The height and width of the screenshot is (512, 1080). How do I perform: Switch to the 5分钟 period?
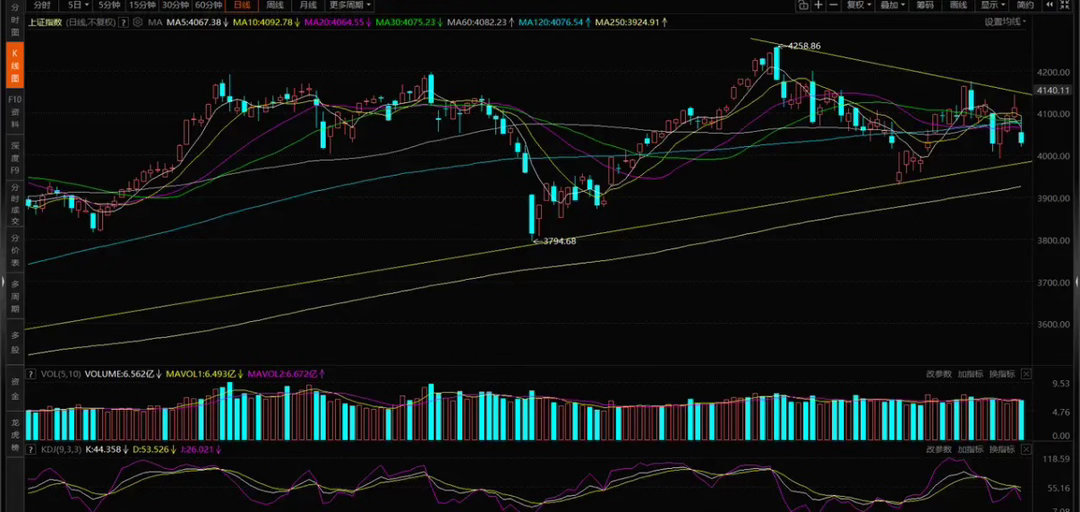[109, 5]
